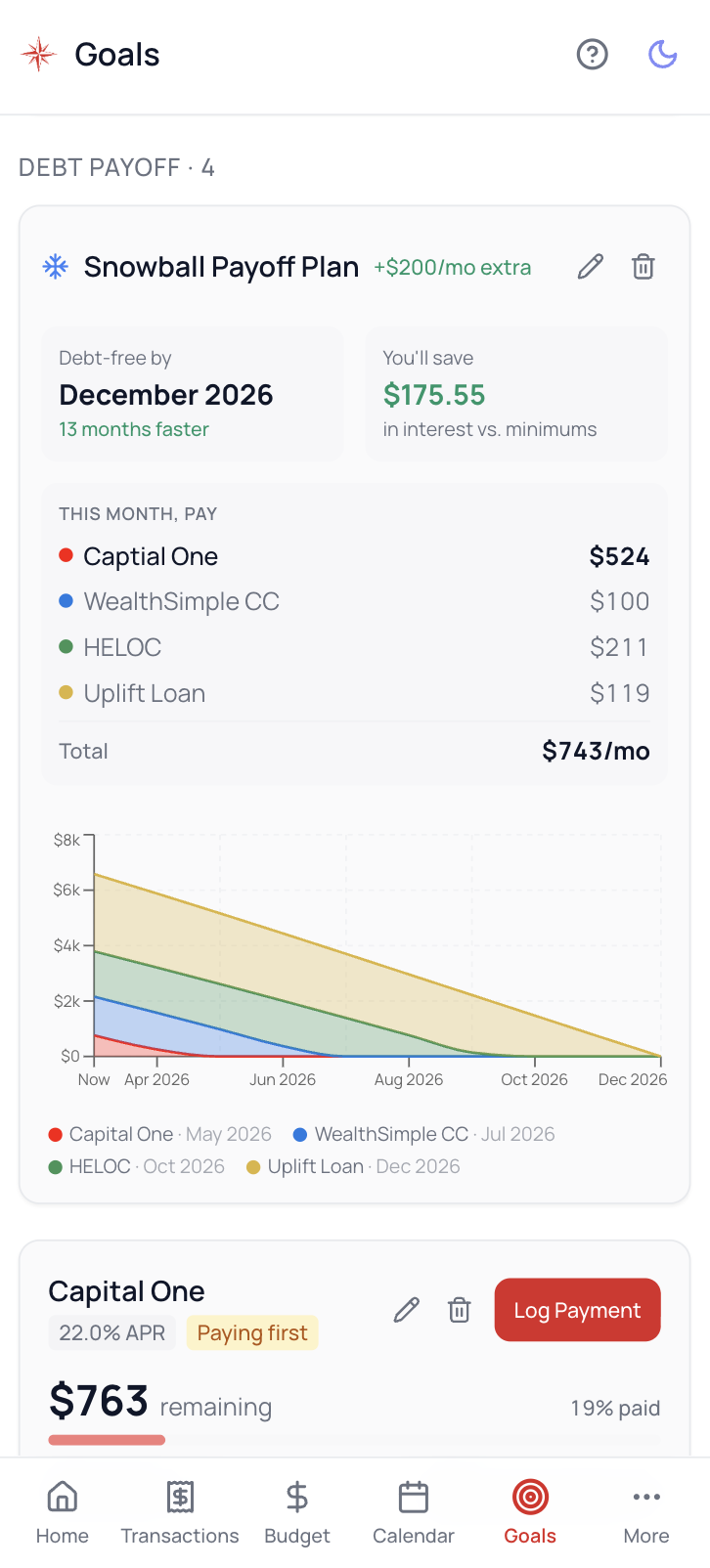The image size is (710, 1568).
Task: Click the compass logo in header
Action: click(x=39, y=55)
